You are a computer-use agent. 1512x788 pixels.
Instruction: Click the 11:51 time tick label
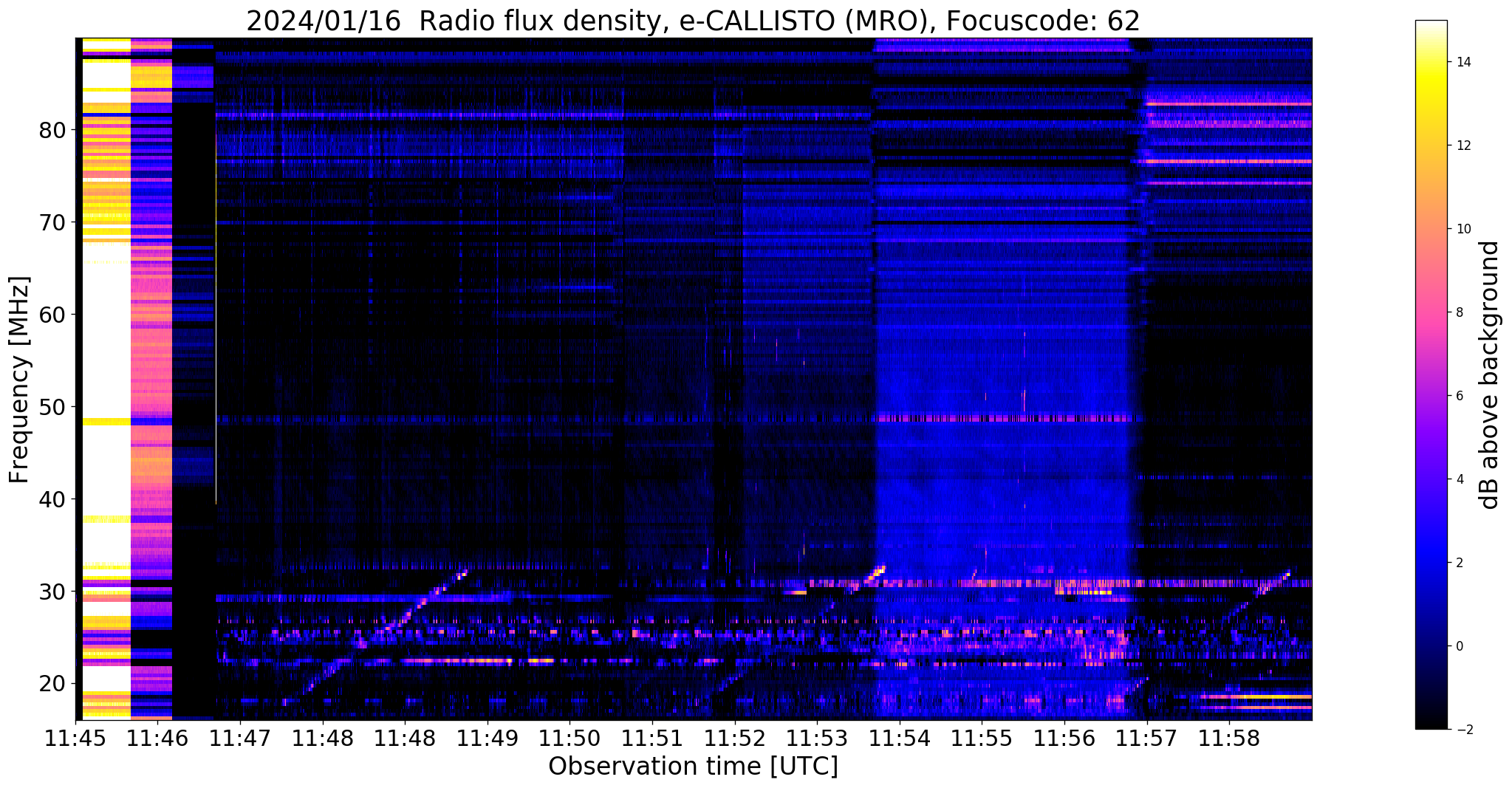pyautogui.click(x=652, y=739)
